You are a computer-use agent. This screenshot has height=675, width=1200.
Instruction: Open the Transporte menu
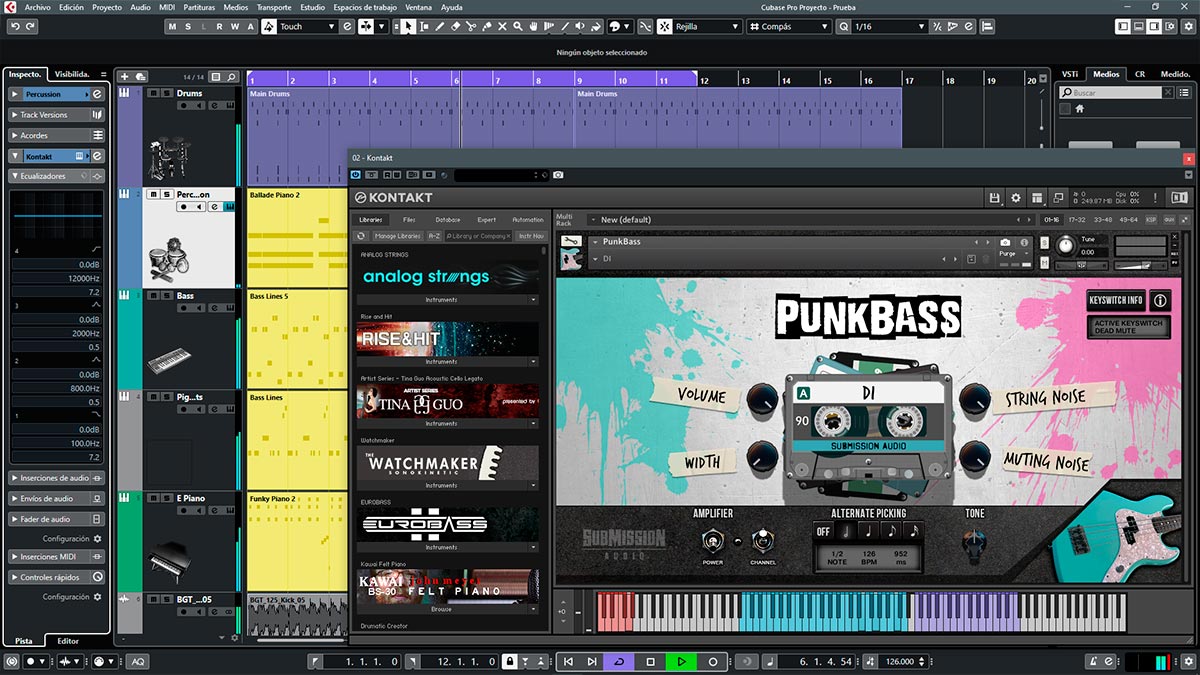pyautogui.click(x=274, y=7)
